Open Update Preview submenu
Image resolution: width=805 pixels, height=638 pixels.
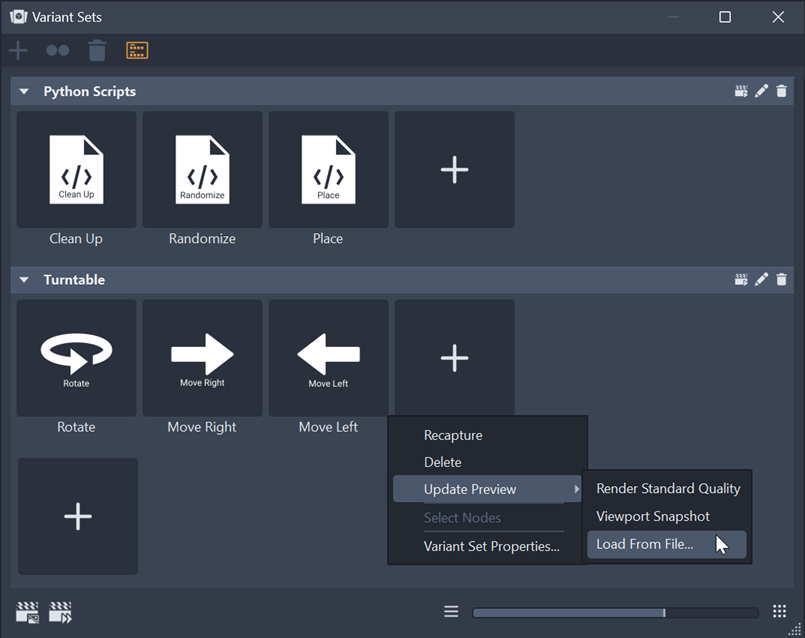click(x=487, y=489)
